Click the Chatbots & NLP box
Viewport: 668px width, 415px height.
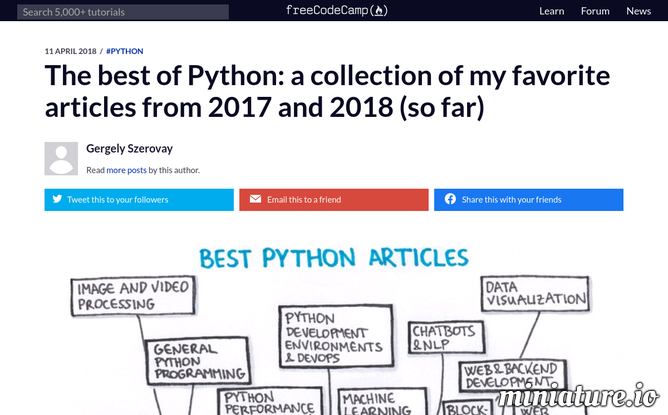446,337
